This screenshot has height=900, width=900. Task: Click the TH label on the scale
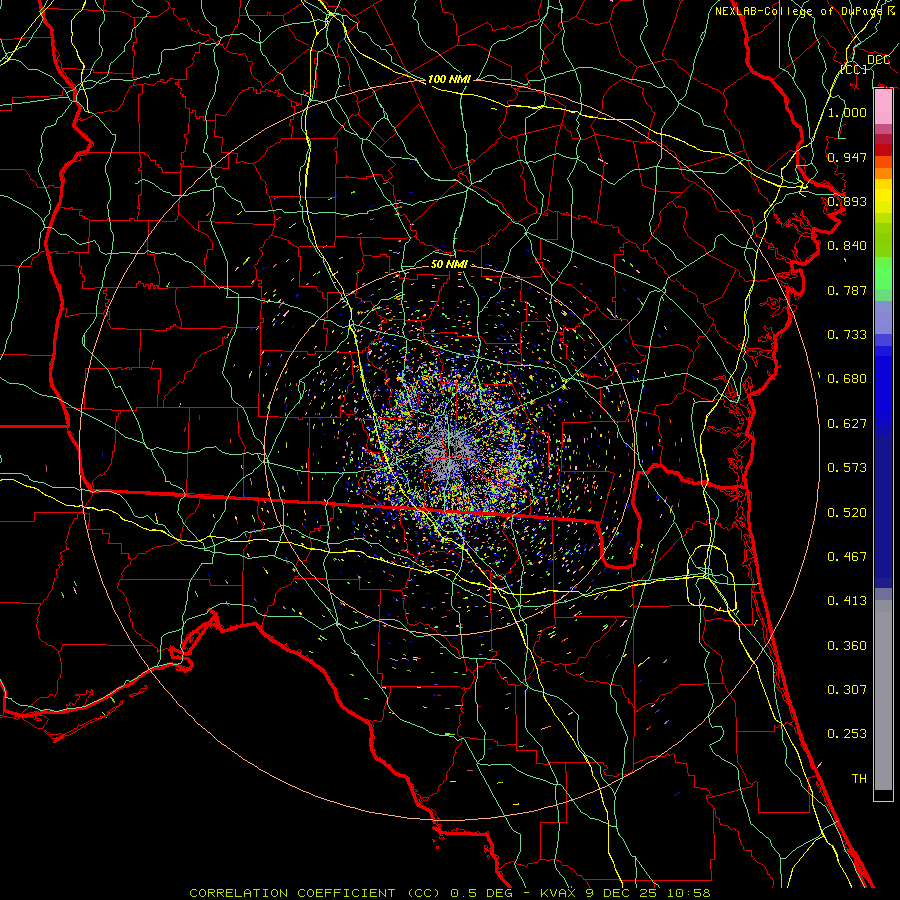(859, 779)
